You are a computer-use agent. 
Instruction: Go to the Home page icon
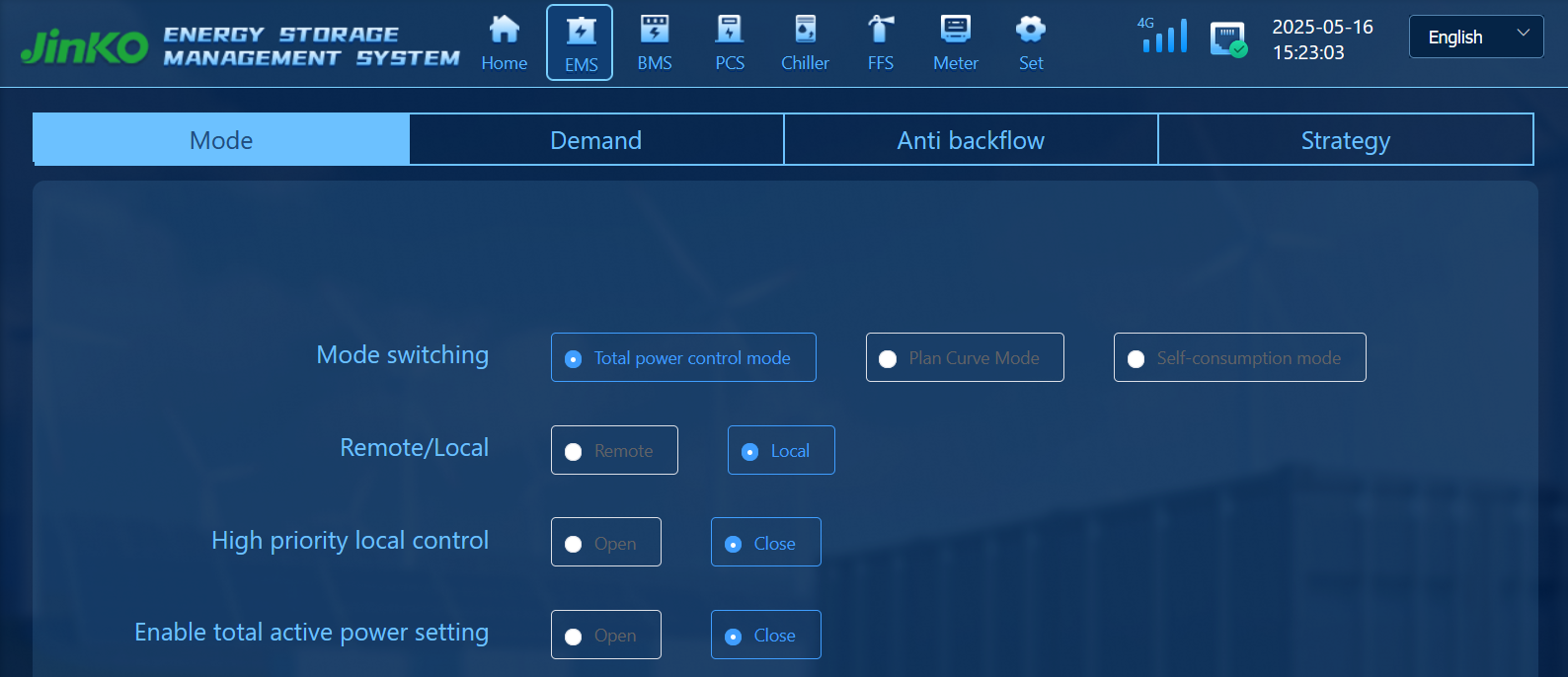(505, 30)
